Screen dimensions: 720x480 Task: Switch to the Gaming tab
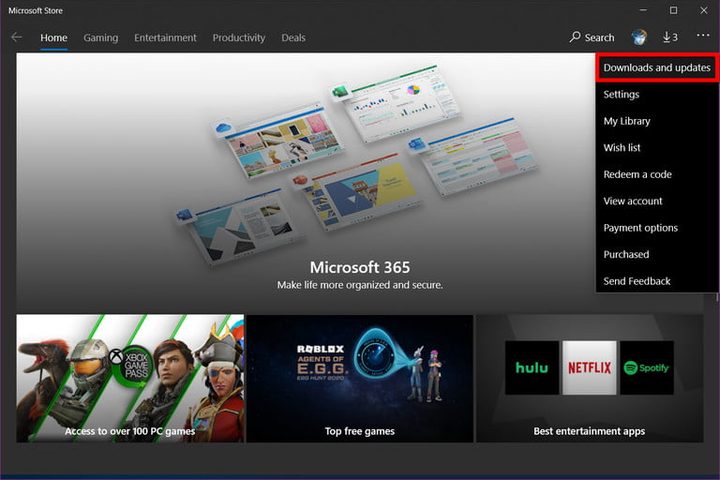101,38
